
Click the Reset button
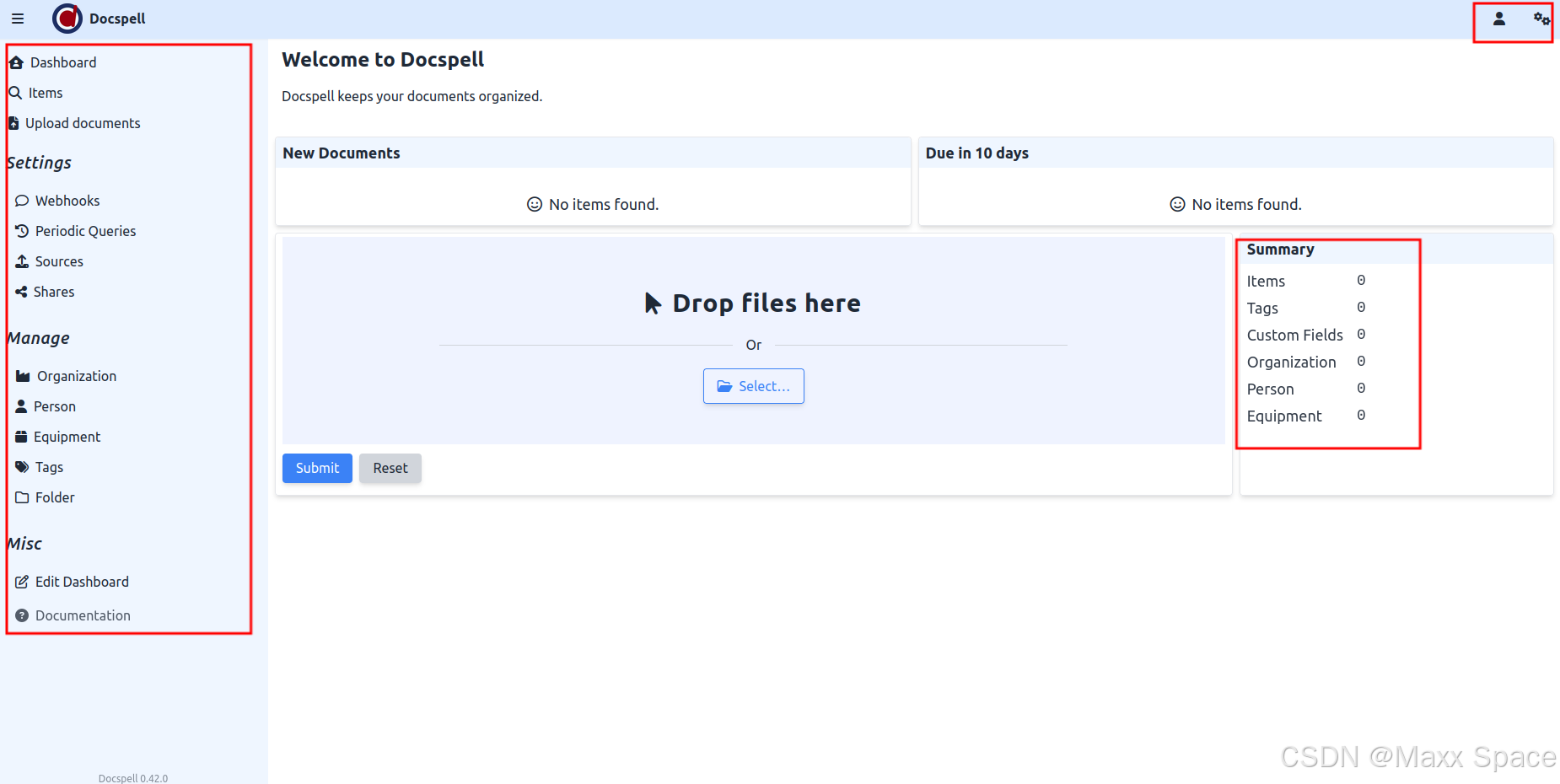tap(390, 468)
